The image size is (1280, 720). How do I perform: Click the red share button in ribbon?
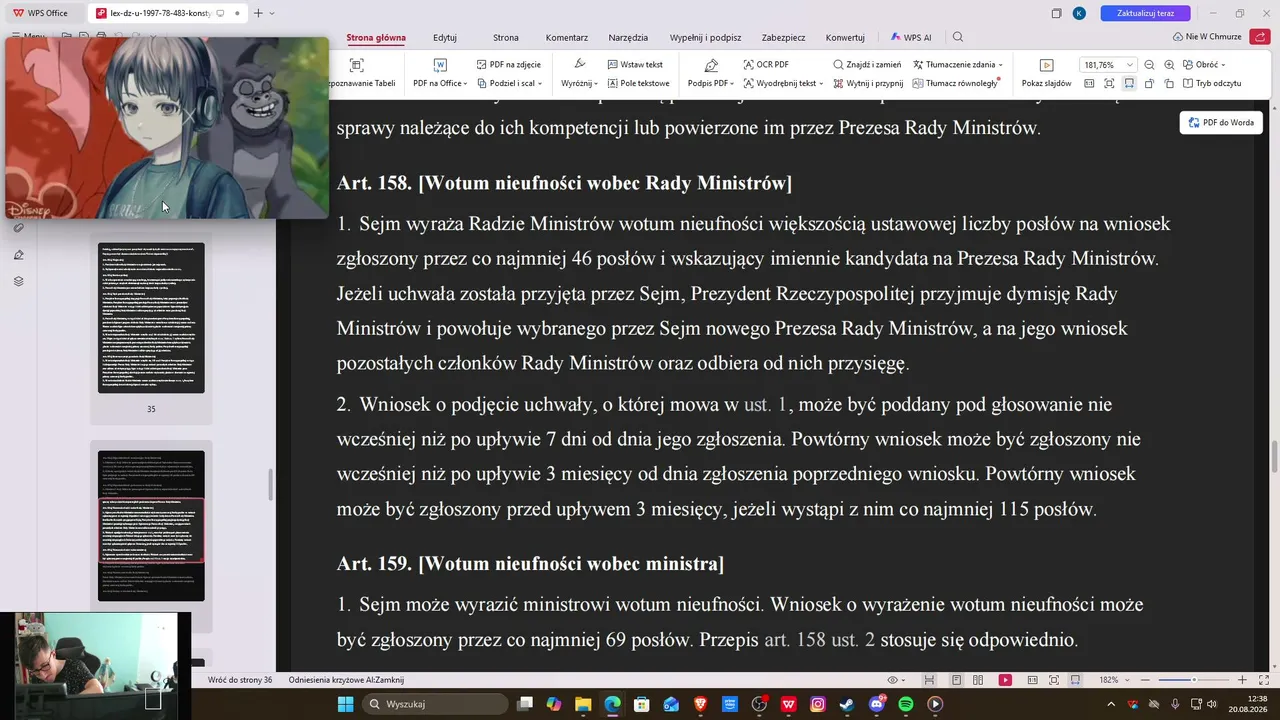pos(1258,37)
